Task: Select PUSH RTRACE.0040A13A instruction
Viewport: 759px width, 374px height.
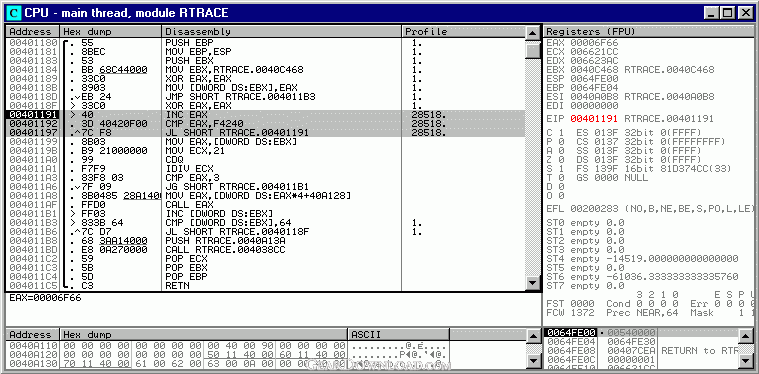Action: (x=226, y=240)
